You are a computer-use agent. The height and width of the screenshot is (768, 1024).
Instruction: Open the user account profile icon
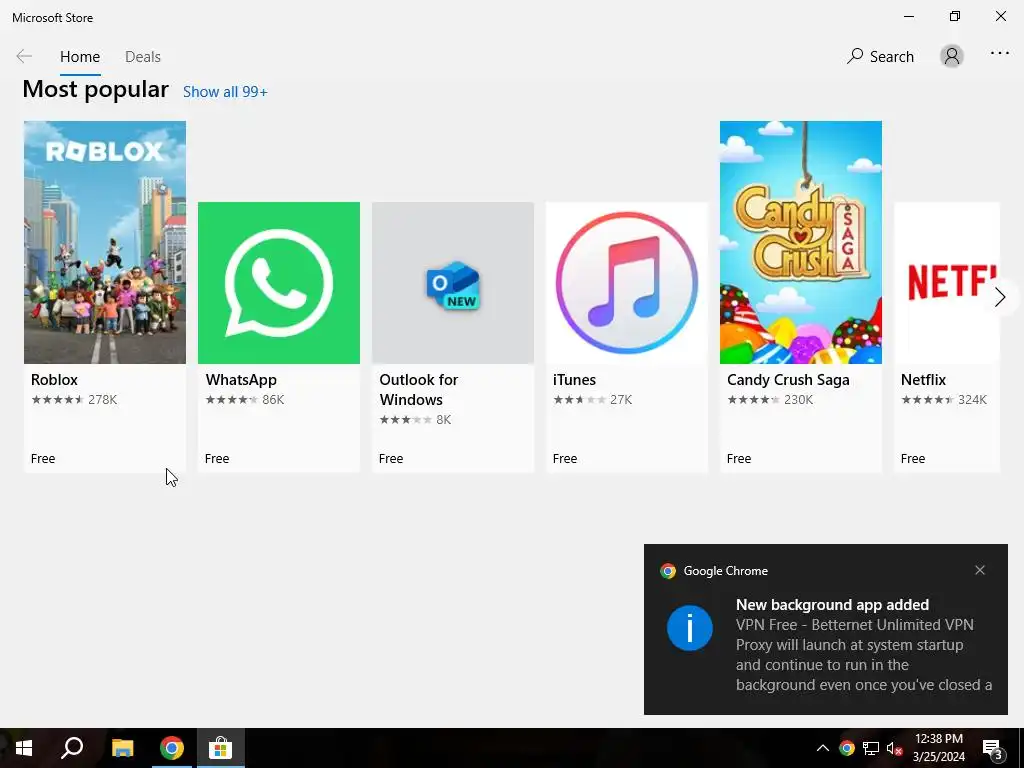pos(952,56)
